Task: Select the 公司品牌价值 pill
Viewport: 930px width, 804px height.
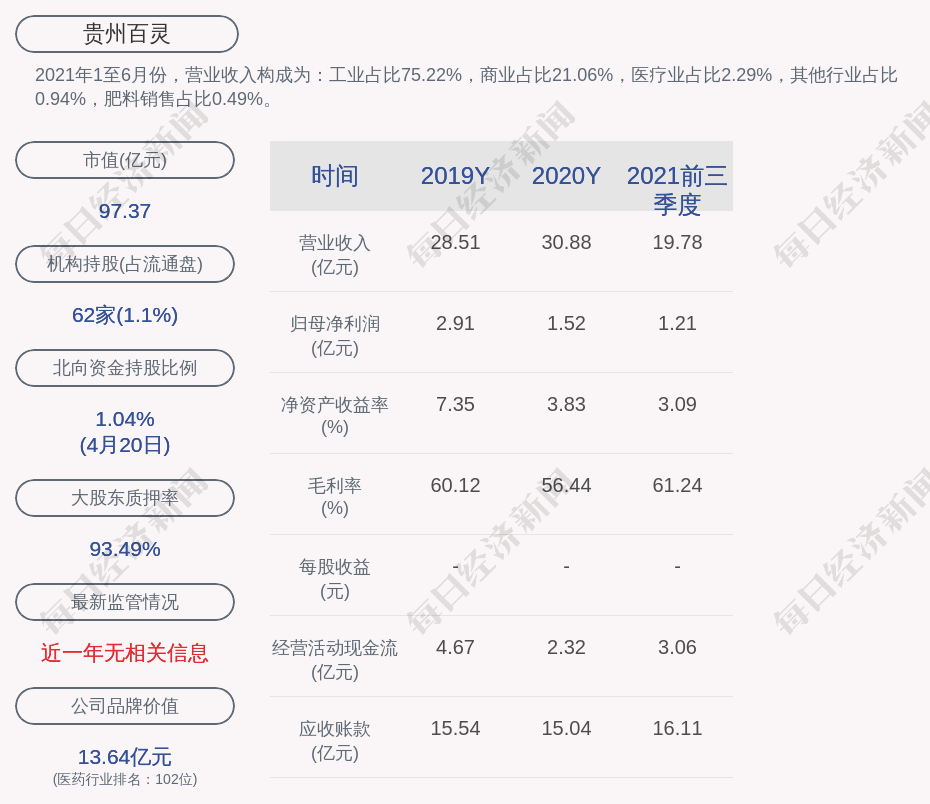Action: point(125,706)
